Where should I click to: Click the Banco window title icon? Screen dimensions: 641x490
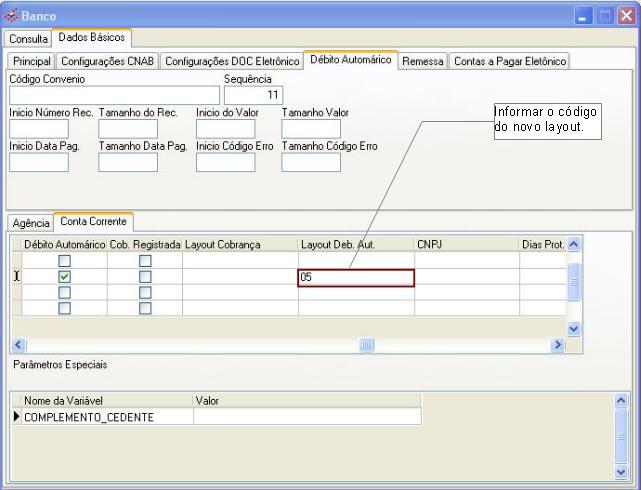click(12, 15)
